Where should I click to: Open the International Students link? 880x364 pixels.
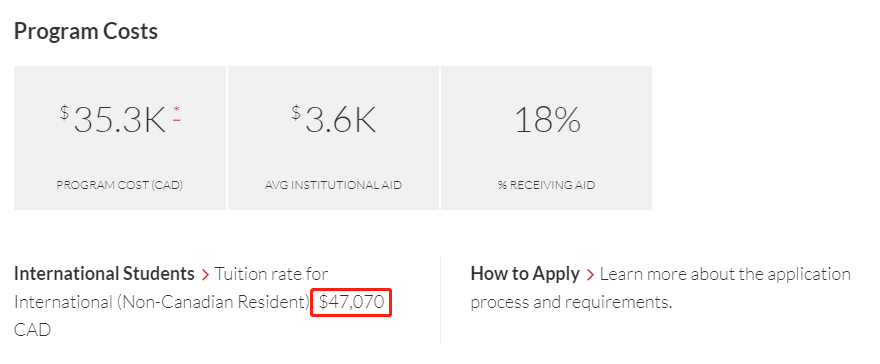pos(104,274)
